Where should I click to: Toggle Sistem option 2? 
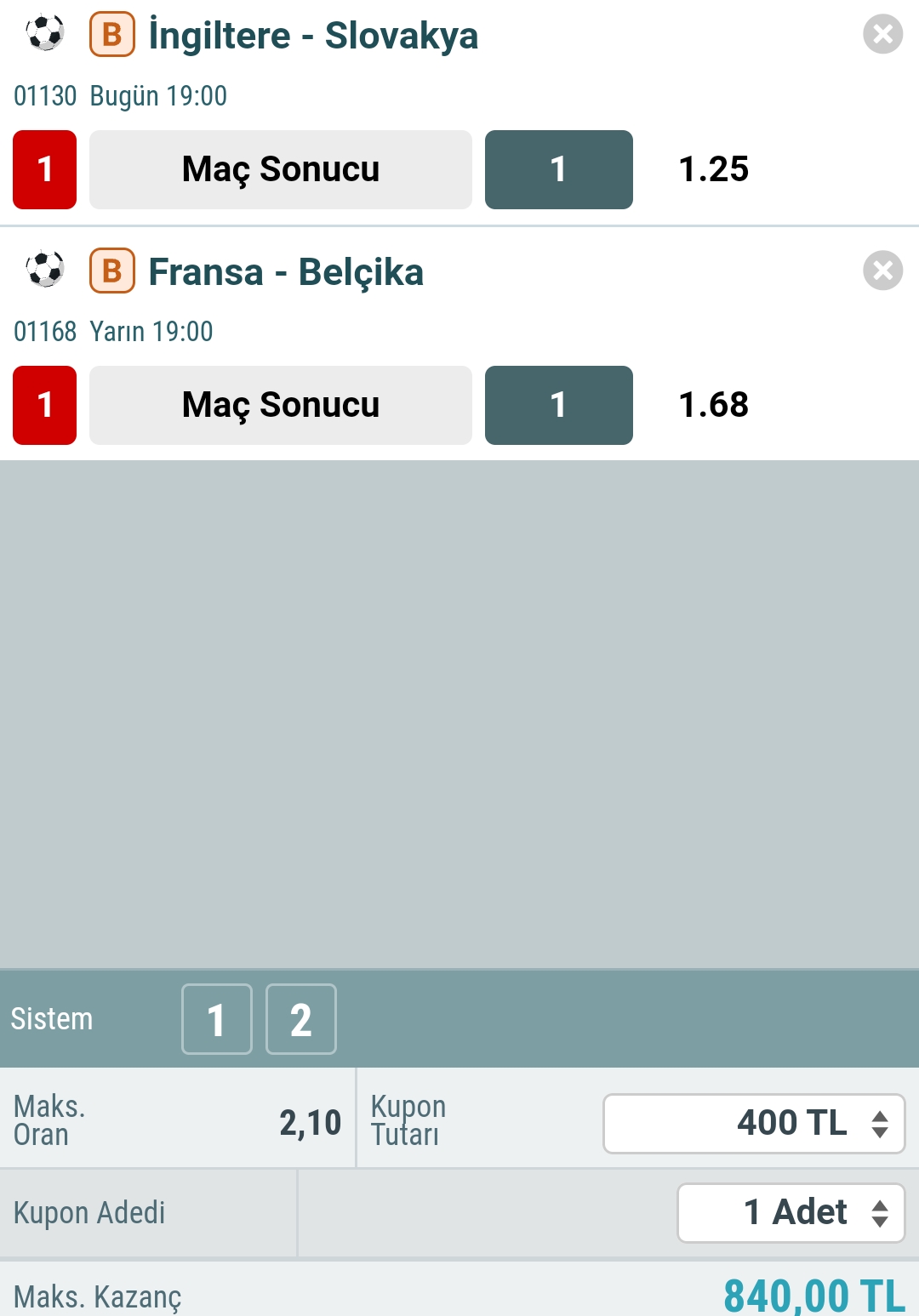[301, 1019]
